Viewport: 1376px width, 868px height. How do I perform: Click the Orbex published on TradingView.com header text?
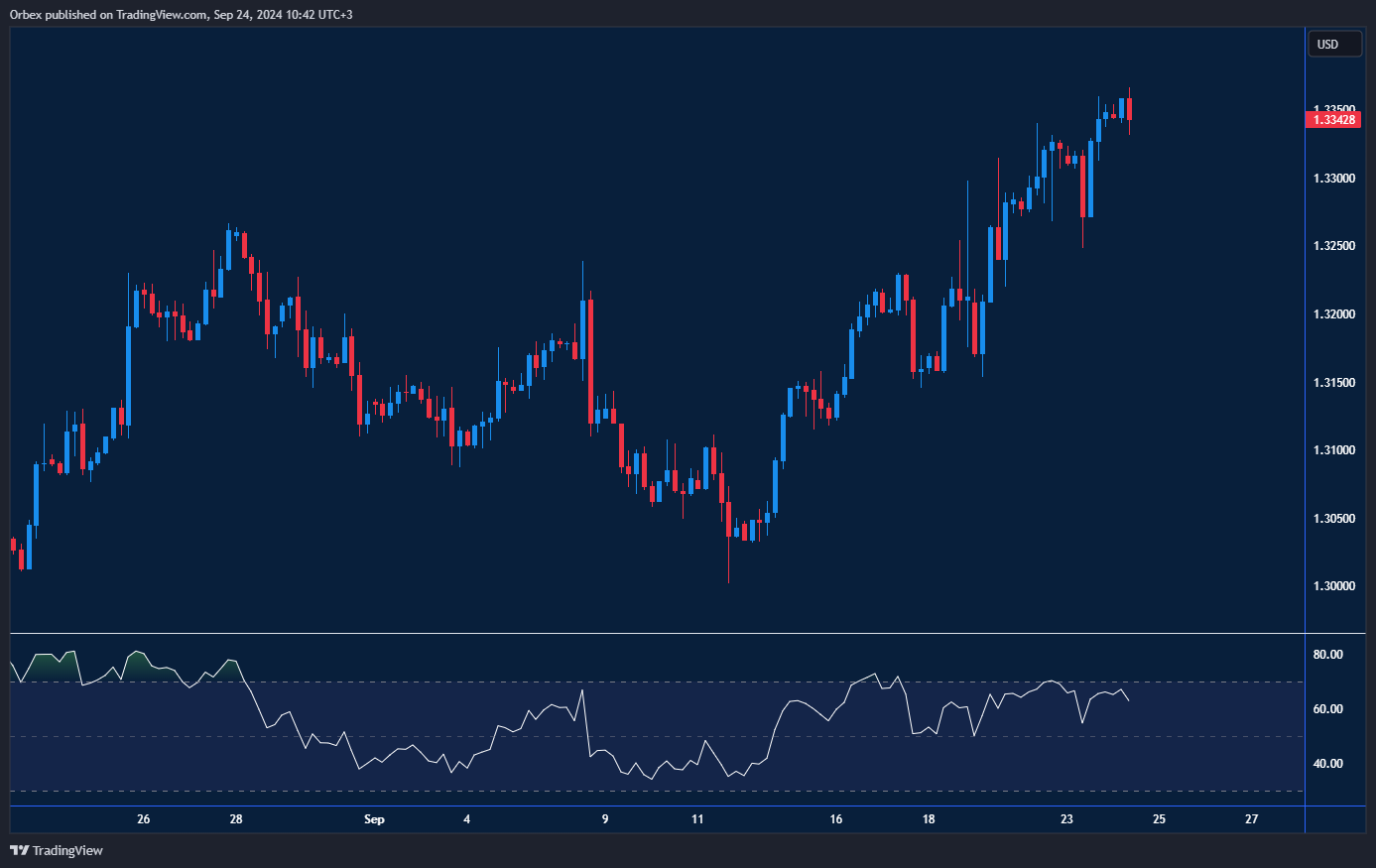(181, 14)
